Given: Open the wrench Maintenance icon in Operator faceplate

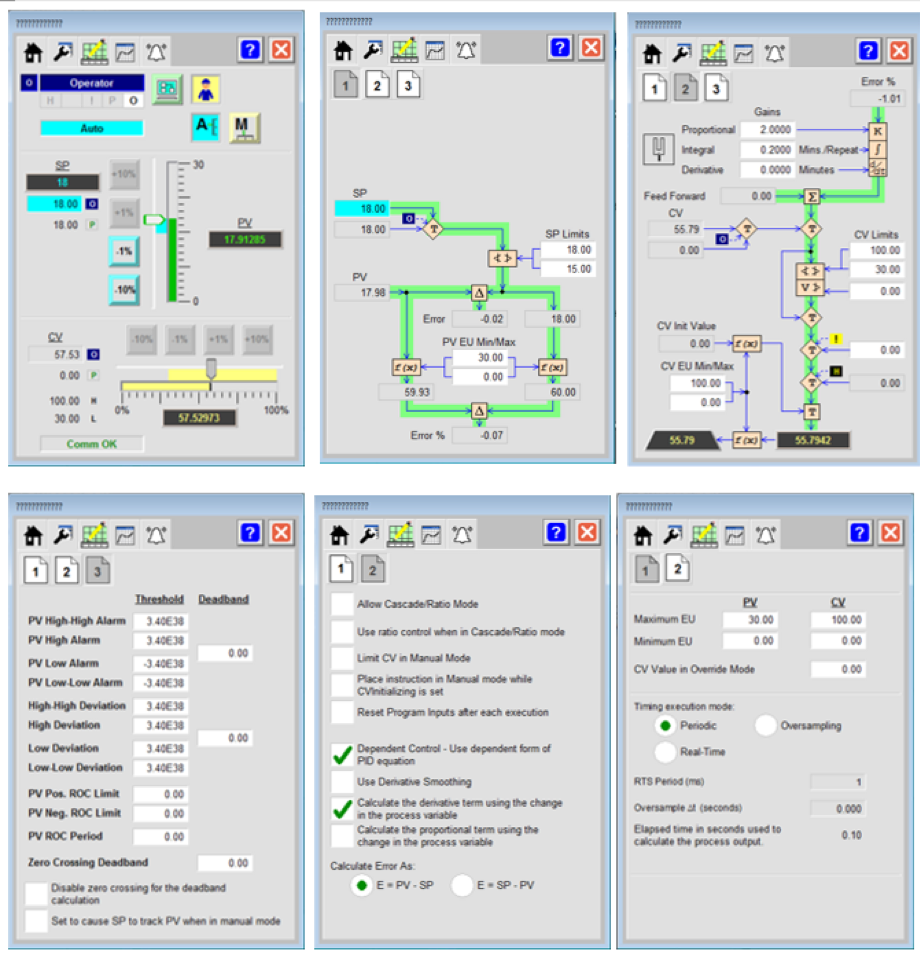Looking at the screenshot, I should [63, 52].
